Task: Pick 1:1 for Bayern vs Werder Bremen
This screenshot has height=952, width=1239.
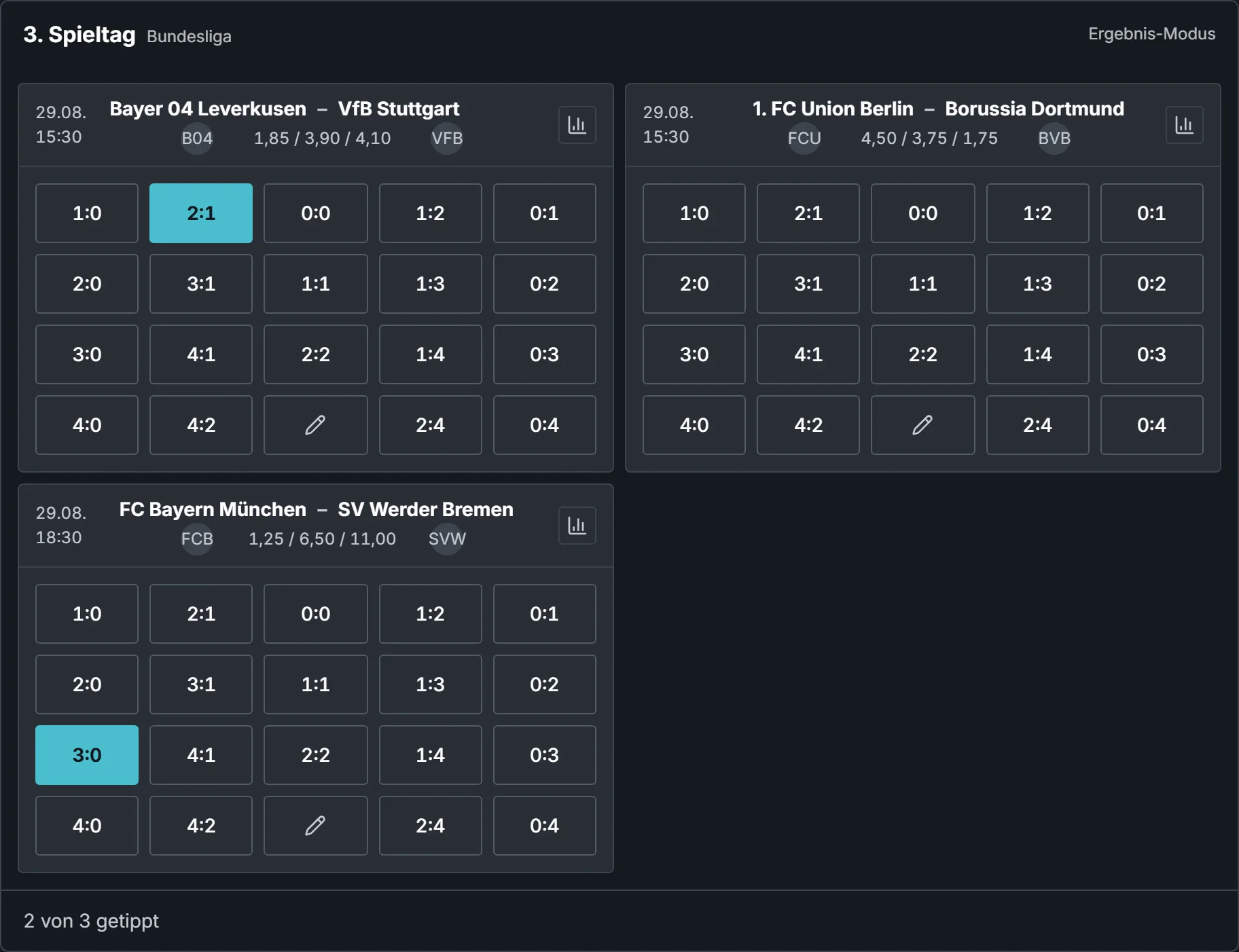Action: [316, 684]
